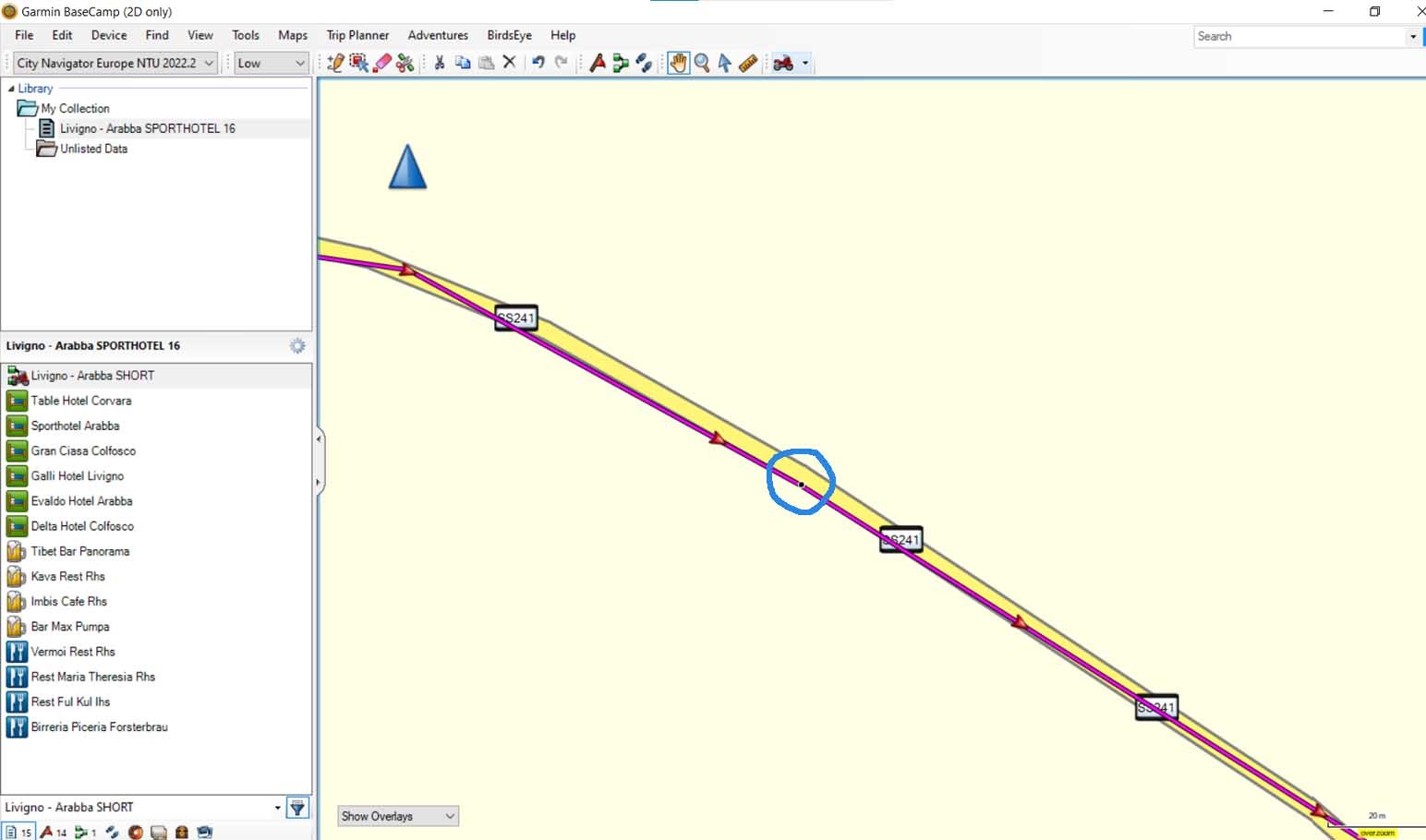
Task: Pick the Divide (scissors) tool
Action: [x=405, y=63]
